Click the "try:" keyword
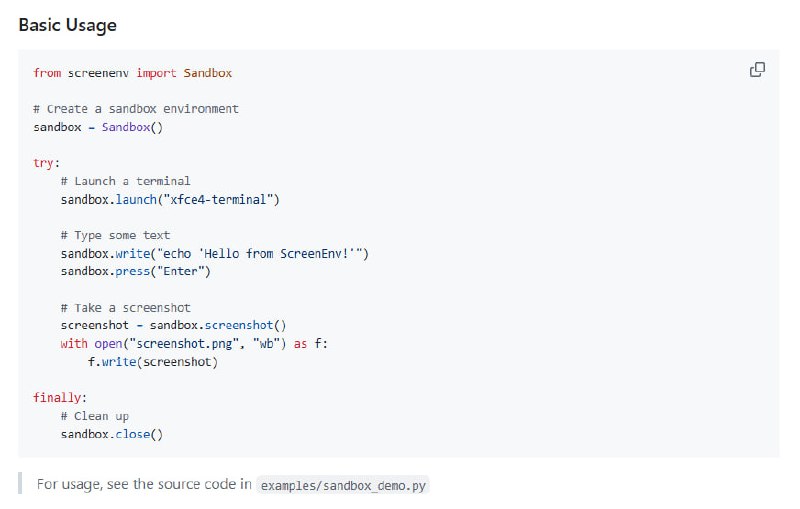The width and height of the screenshot is (800, 509). click(46, 163)
